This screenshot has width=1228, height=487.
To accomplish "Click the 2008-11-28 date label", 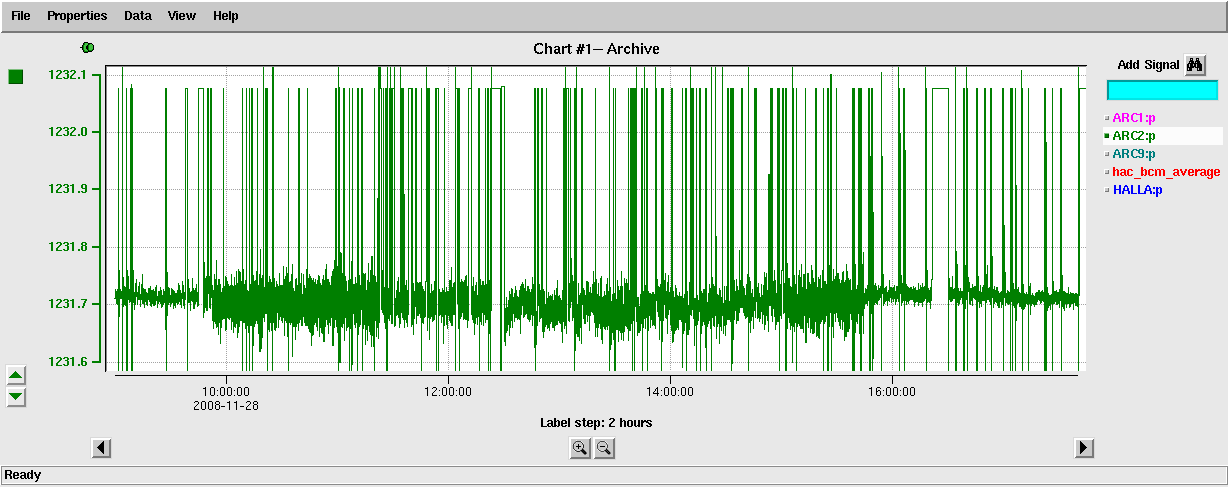I will (226, 405).
